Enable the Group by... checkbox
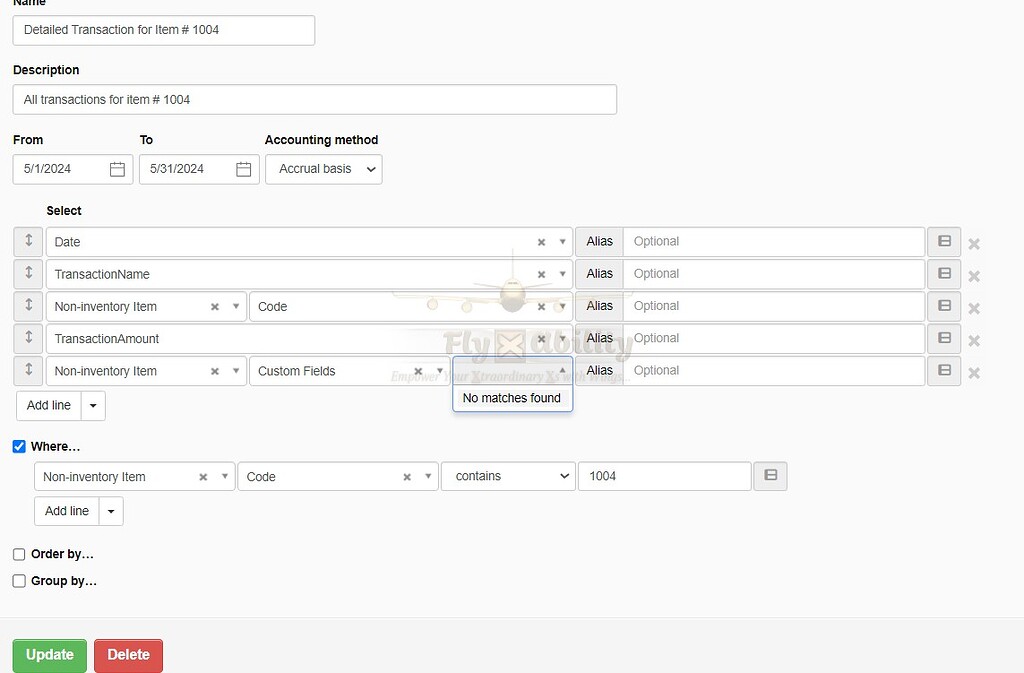 [x=18, y=580]
